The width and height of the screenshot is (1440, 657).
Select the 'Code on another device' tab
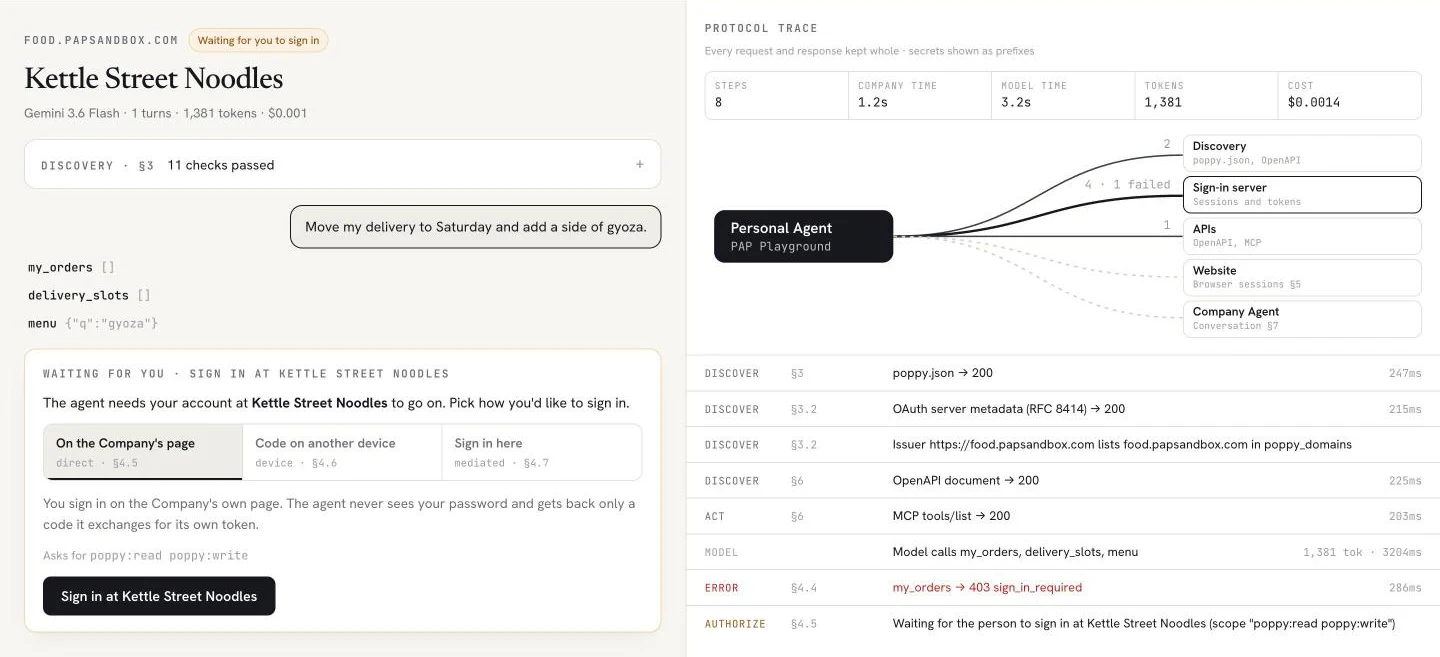click(342, 452)
